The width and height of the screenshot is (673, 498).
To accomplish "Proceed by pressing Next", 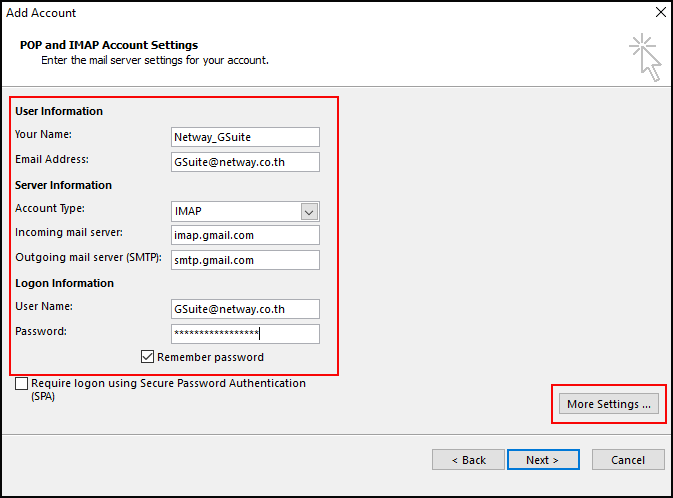I will click(x=543, y=460).
